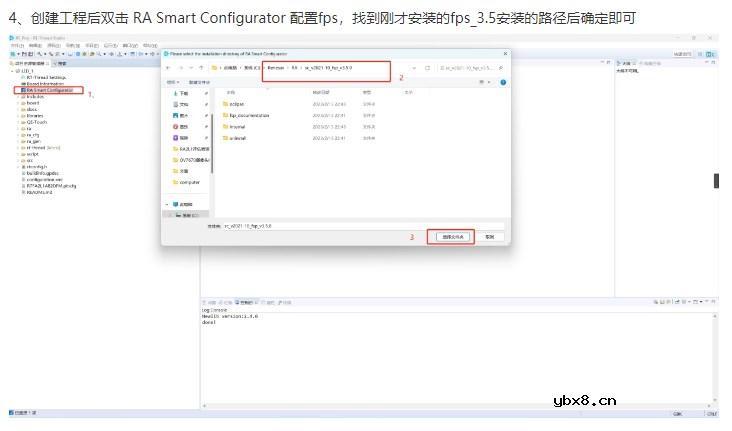Expand the rt-thread folder node
Screen dimensions: 732x431
pyautogui.click(x=18, y=148)
